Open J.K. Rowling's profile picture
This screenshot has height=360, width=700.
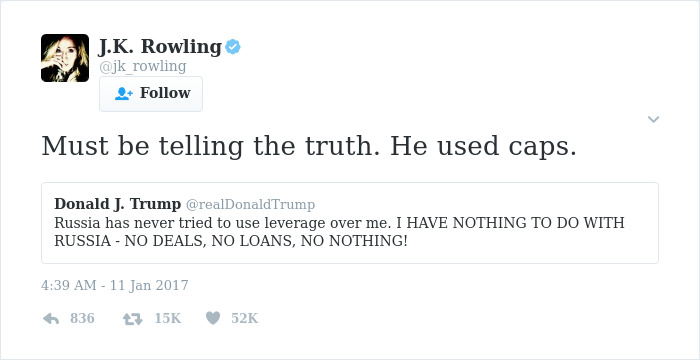pyautogui.click(x=65, y=58)
